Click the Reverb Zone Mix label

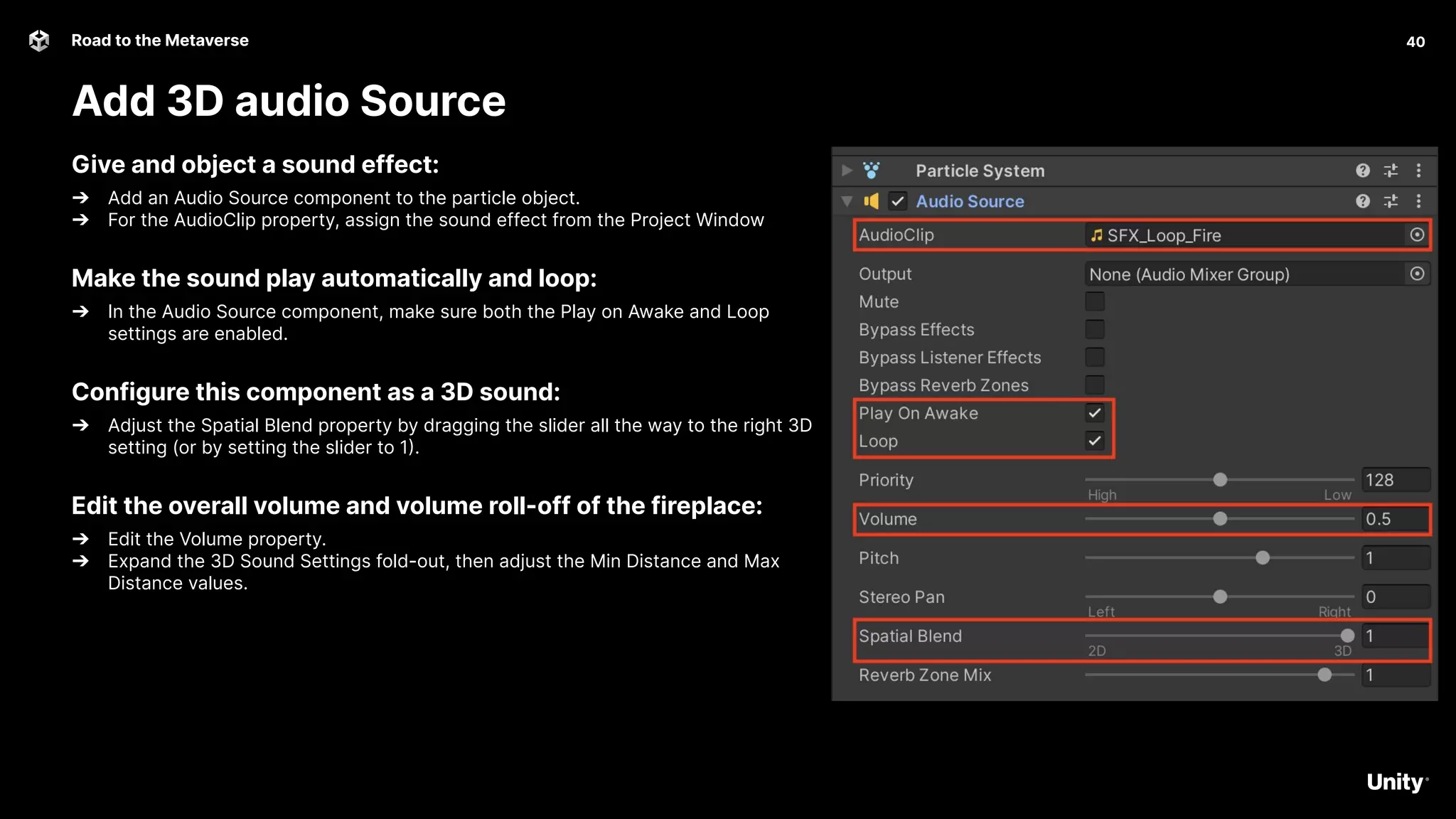pyautogui.click(x=924, y=675)
